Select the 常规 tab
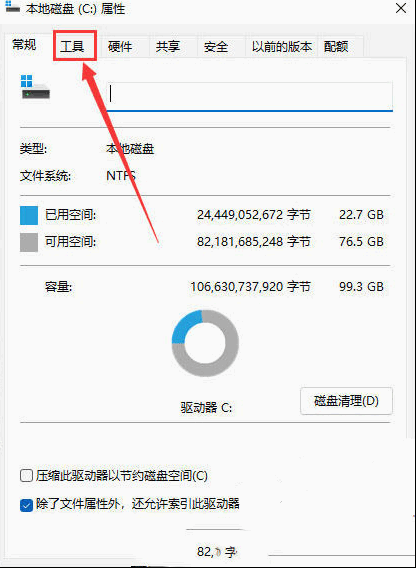The width and height of the screenshot is (416, 568). tap(24, 45)
